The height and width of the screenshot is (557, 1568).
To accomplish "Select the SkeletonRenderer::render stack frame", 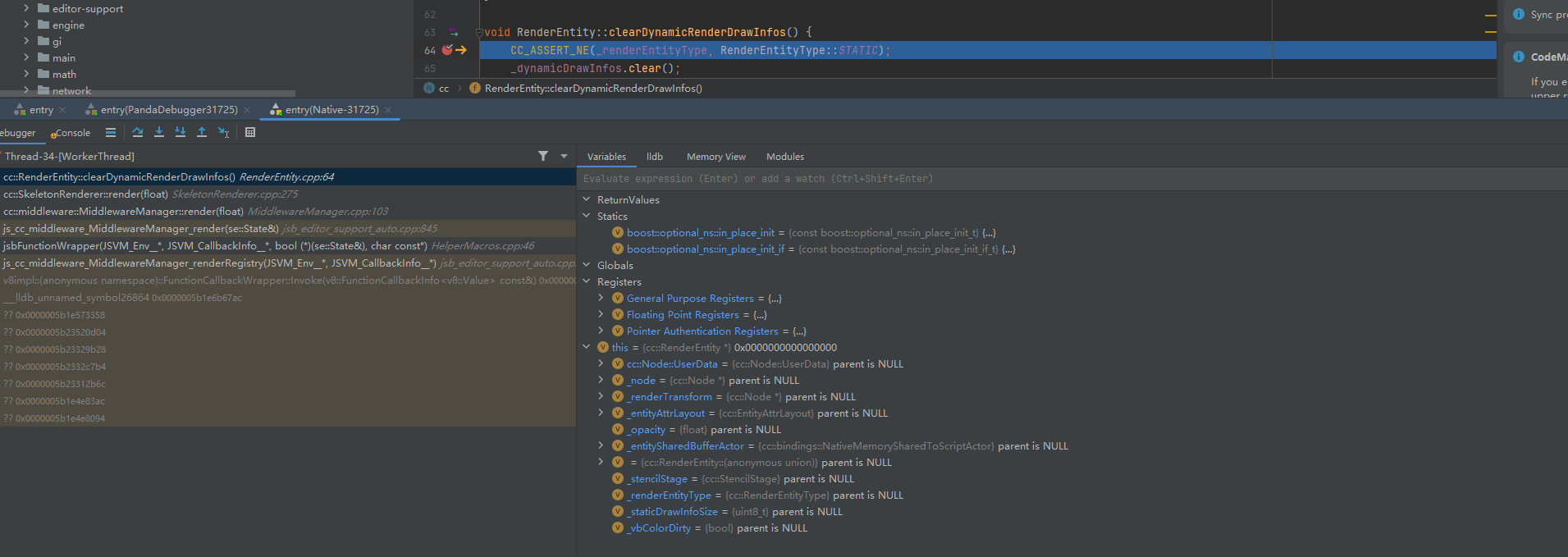I will (86, 194).
